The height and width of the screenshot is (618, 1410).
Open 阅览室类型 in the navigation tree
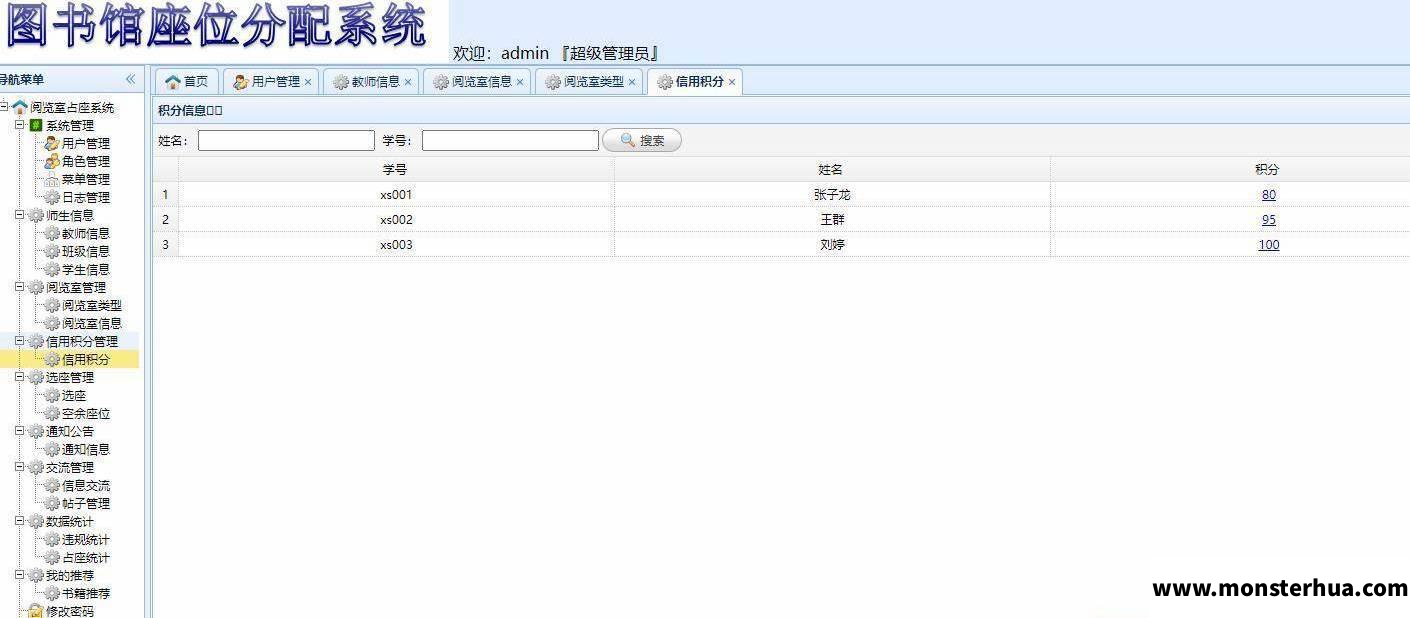pyautogui.click(x=92, y=305)
